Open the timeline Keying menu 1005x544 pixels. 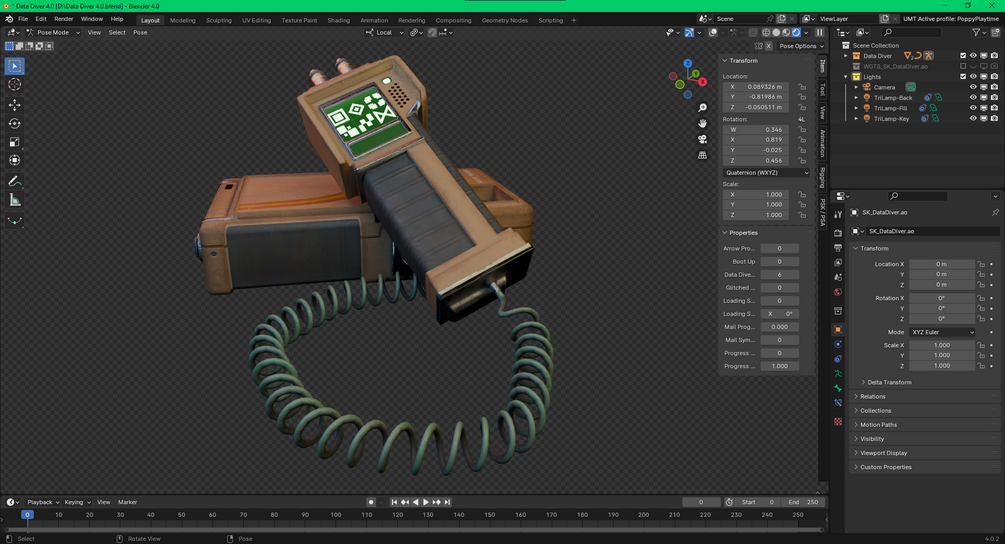77,502
